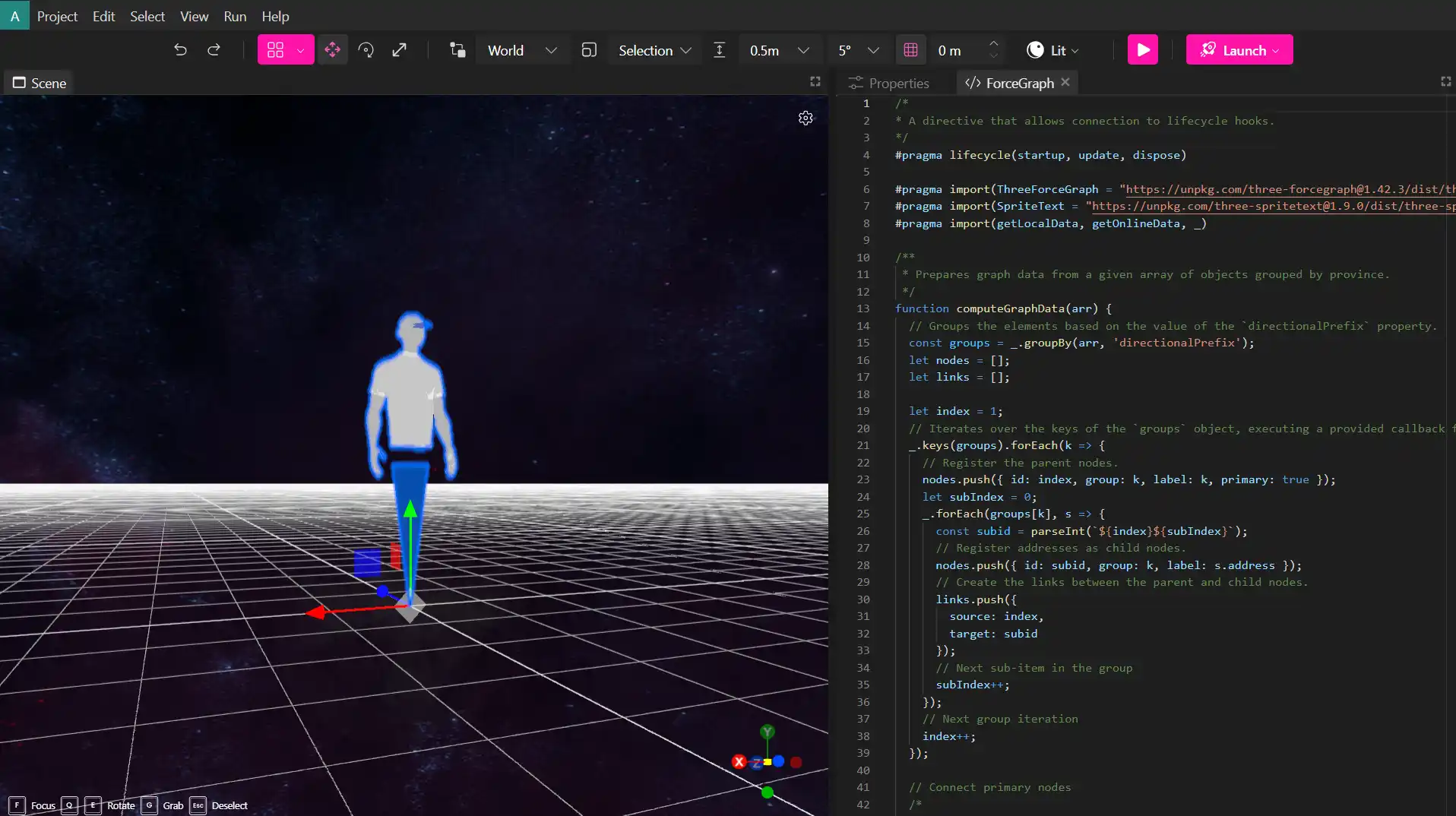The height and width of the screenshot is (816, 1456).
Task: Open the grid tool dropdown chevron
Action: [301, 50]
